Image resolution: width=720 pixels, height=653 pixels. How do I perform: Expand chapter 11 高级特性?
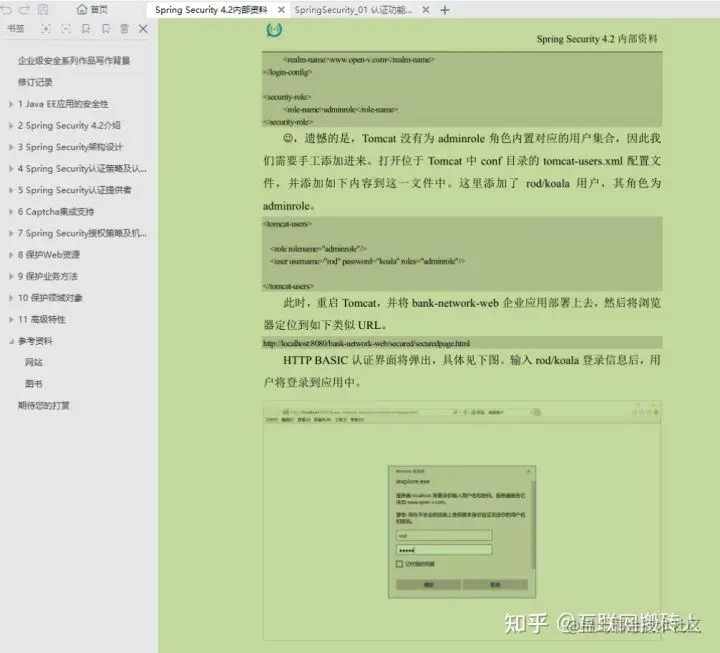(11, 320)
